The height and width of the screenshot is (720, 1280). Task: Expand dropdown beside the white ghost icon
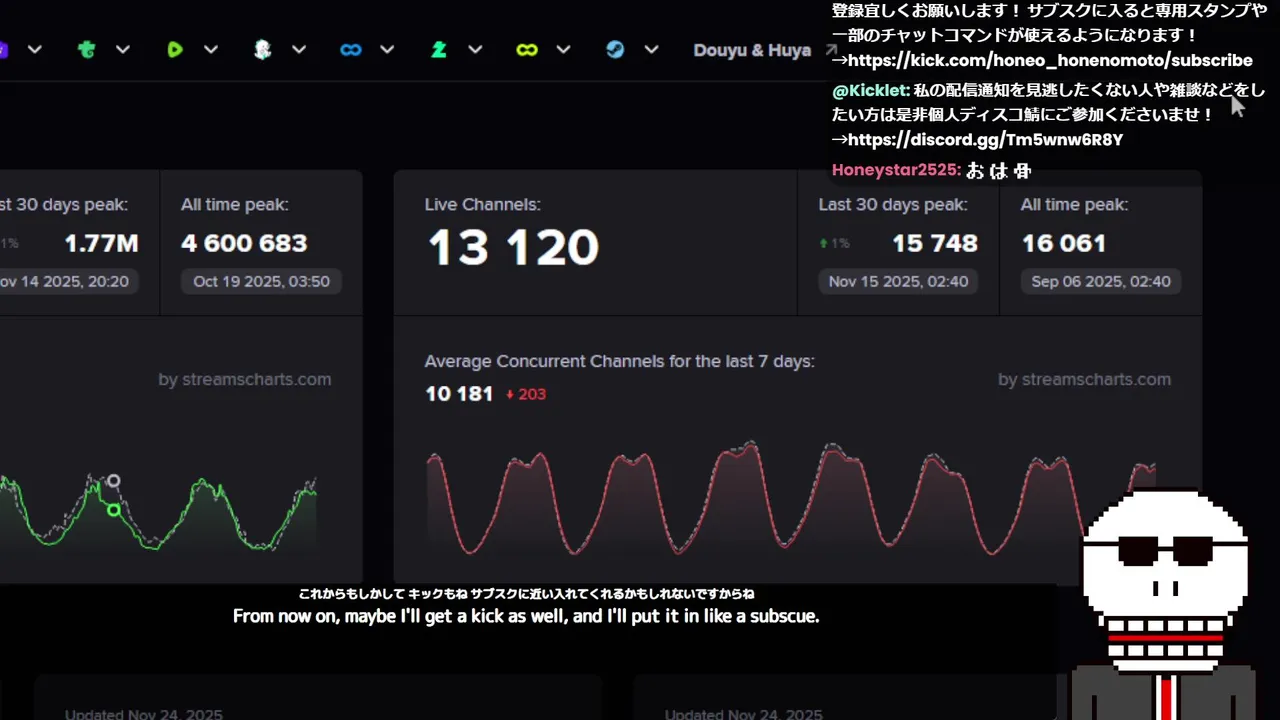[299, 50]
